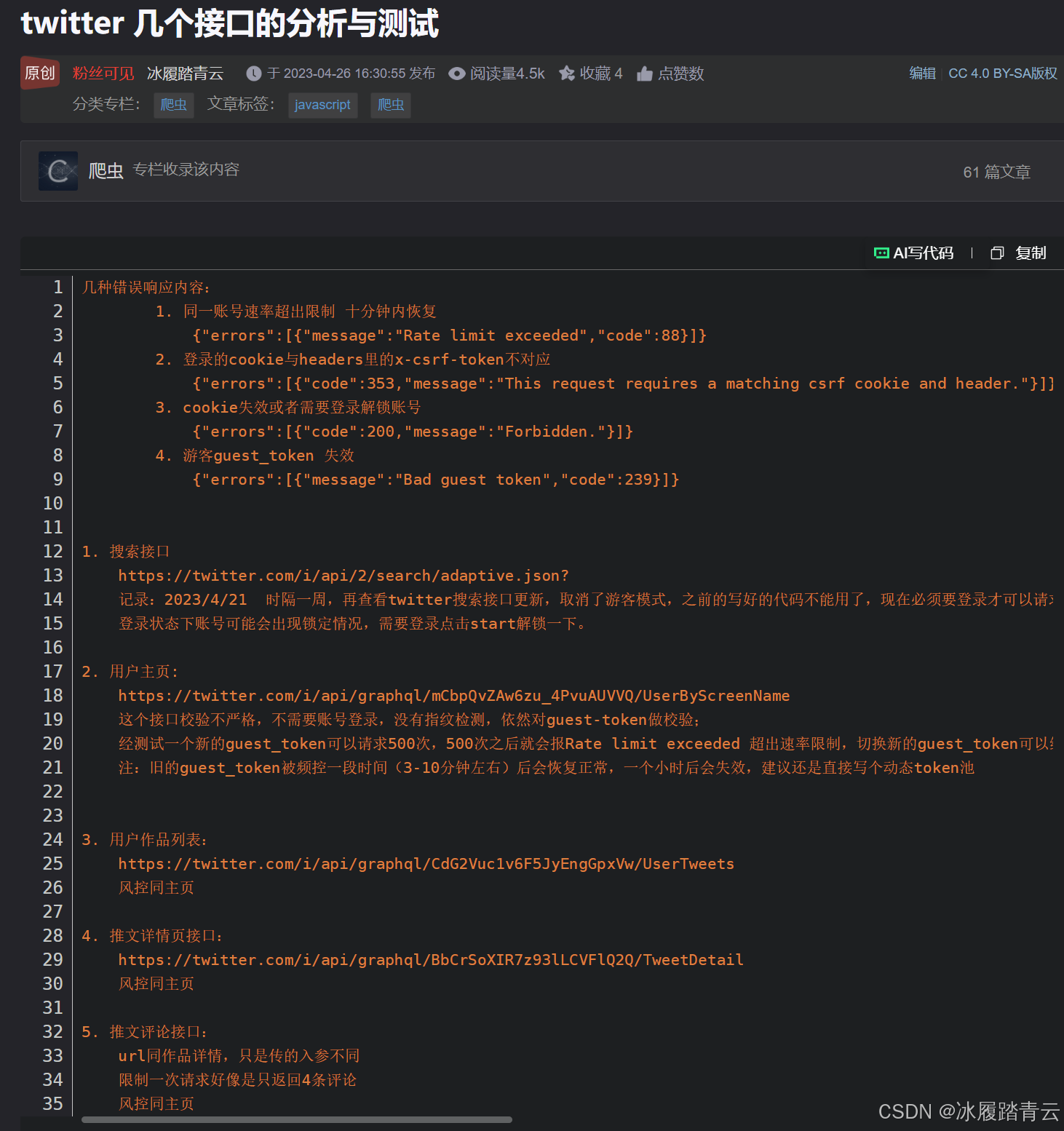
Task: Click the UserByScreenName URL line
Action: point(454,696)
